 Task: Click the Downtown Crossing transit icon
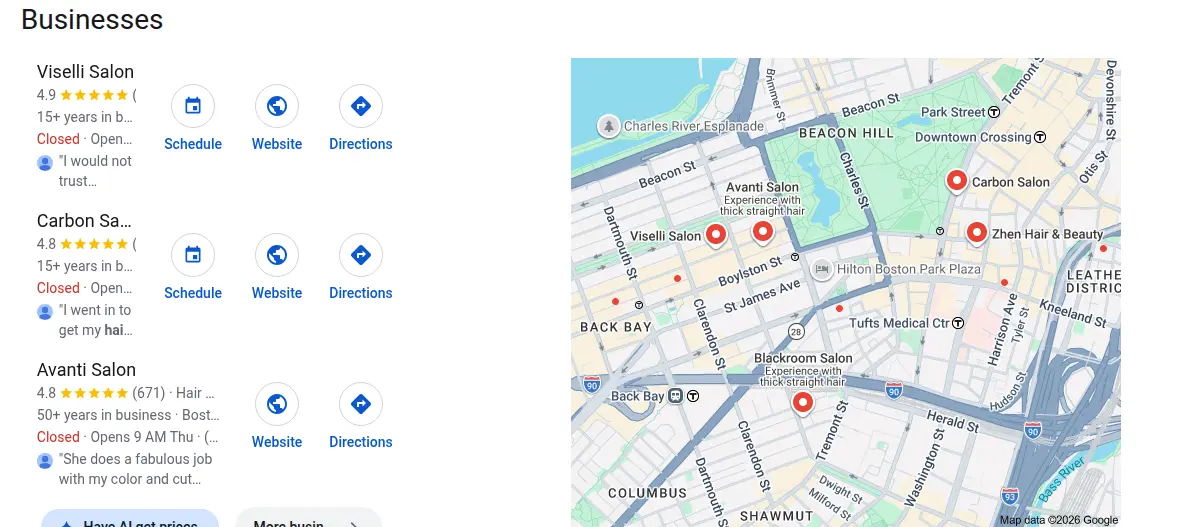[1040, 137]
